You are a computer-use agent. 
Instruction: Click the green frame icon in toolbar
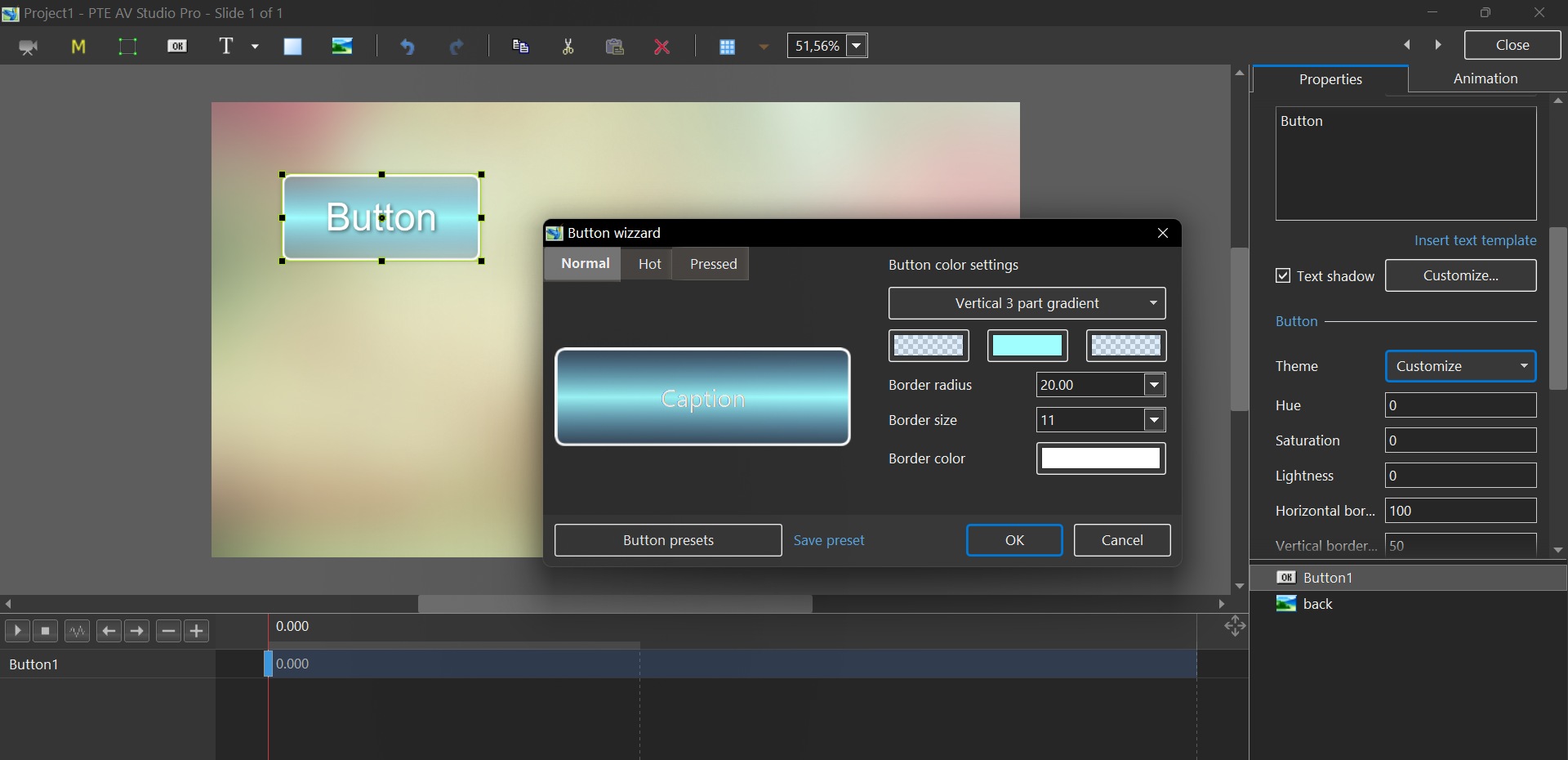(127, 47)
